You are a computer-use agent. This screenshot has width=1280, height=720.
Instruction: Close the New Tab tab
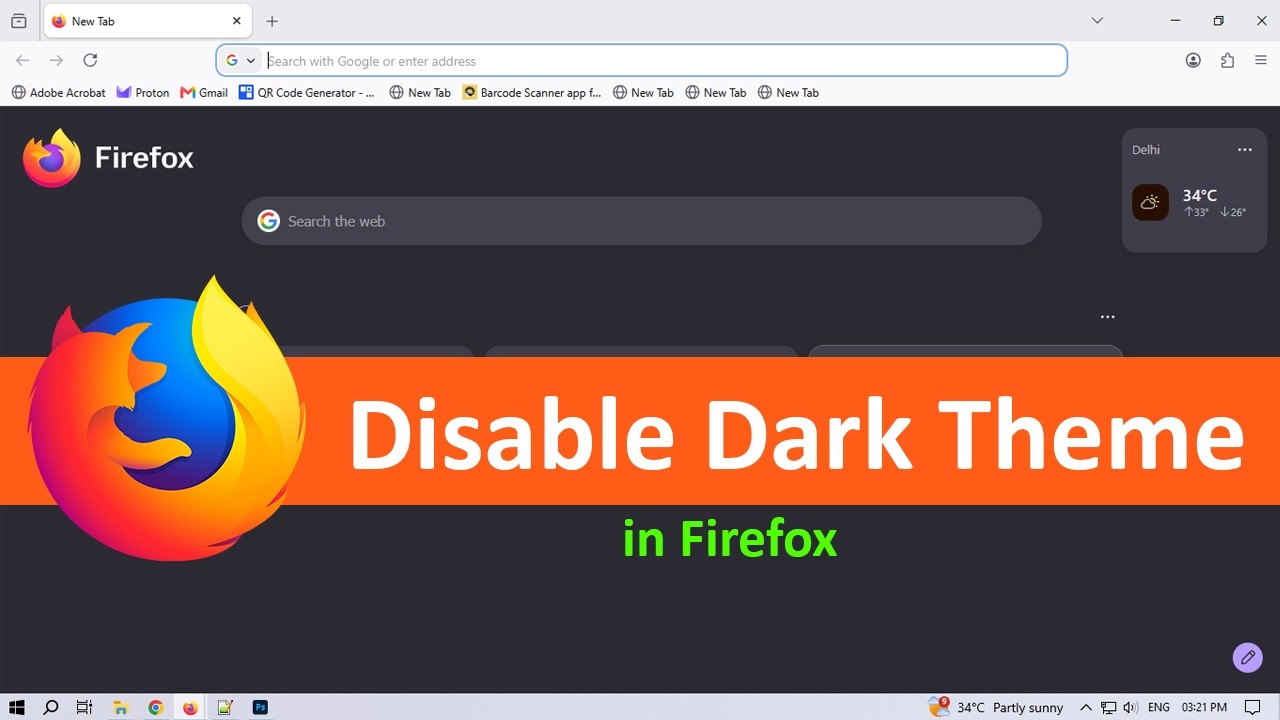[x=237, y=21]
